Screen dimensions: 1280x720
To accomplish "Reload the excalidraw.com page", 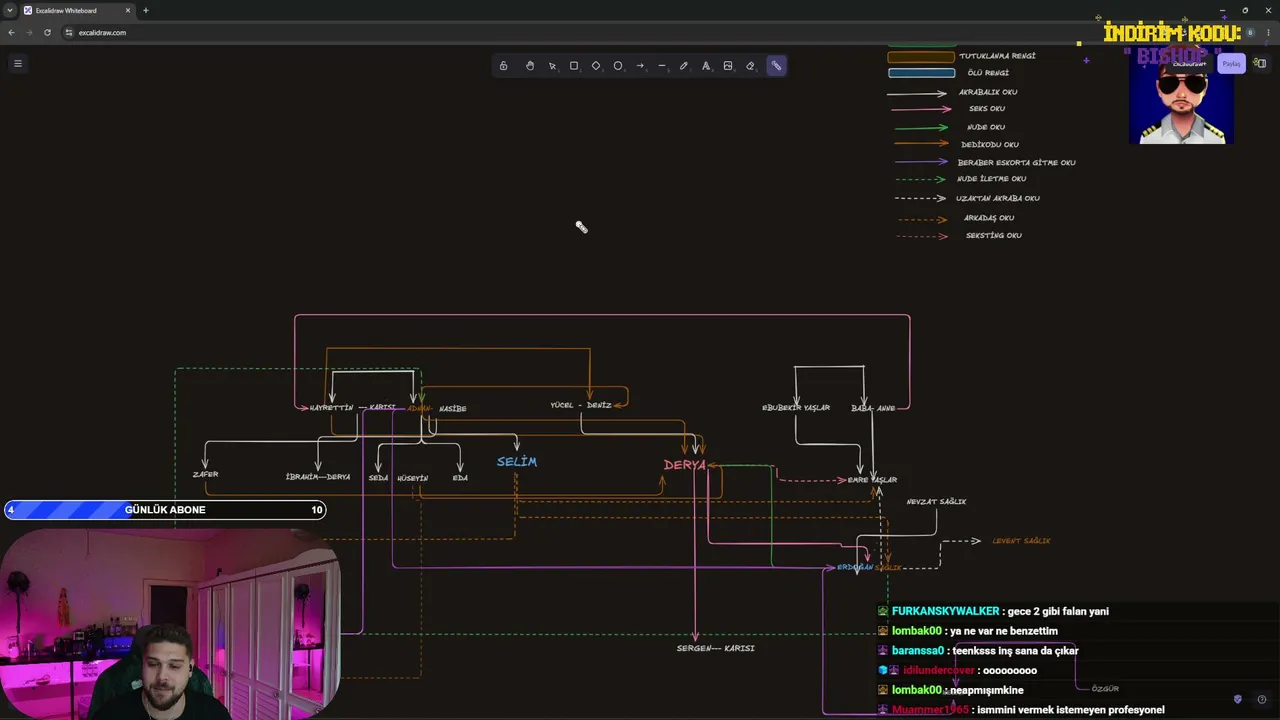I will (47, 32).
